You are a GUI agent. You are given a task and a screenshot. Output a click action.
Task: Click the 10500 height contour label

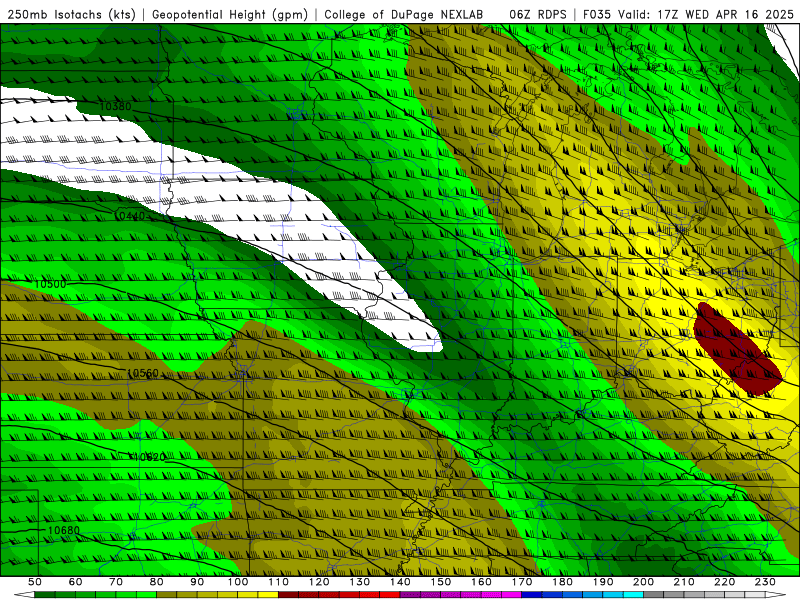coord(50,284)
